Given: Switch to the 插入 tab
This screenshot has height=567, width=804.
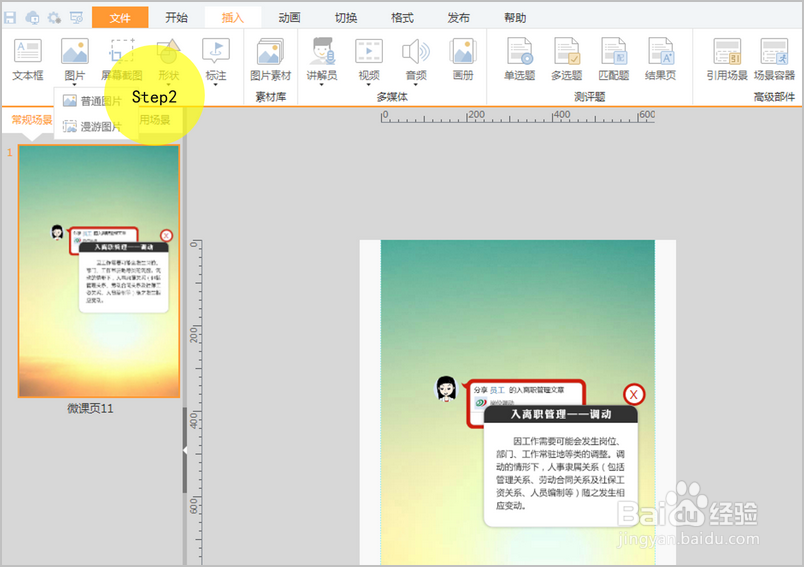Looking at the screenshot, I should coord(233,18).
